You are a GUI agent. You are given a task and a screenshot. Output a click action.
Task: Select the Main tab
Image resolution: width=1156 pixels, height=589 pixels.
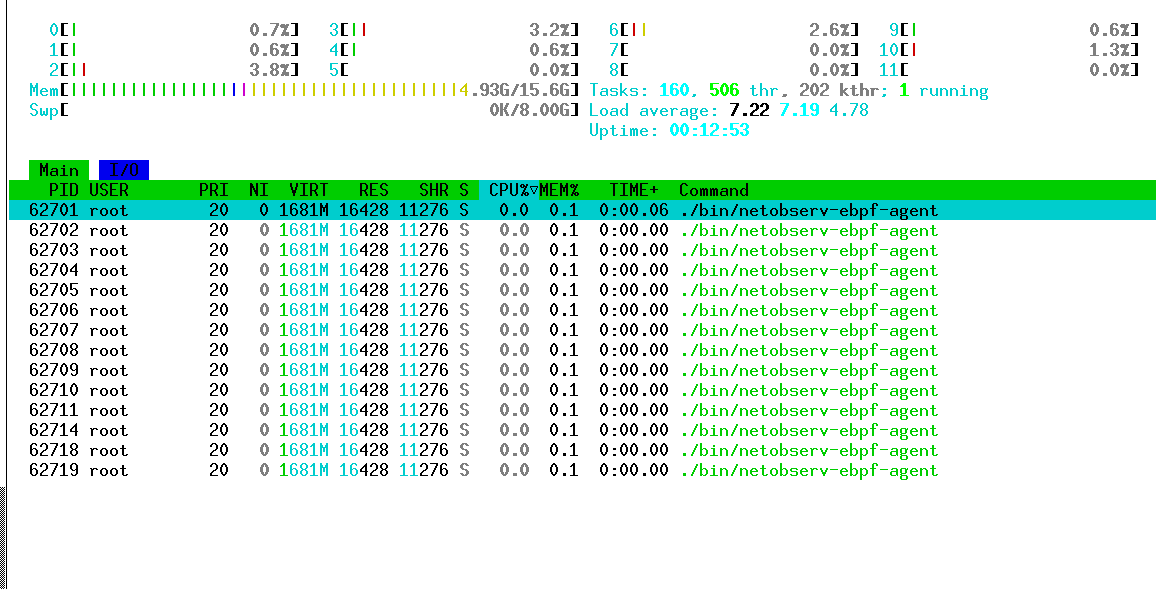click(58, 169)
